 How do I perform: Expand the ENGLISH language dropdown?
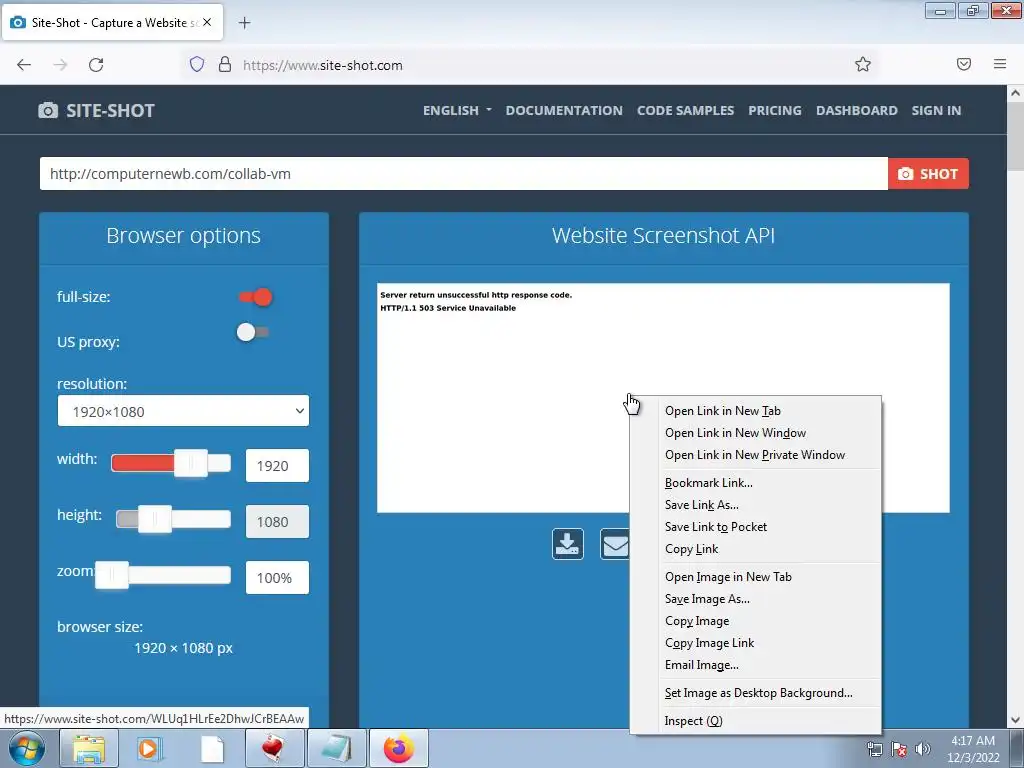457,110
